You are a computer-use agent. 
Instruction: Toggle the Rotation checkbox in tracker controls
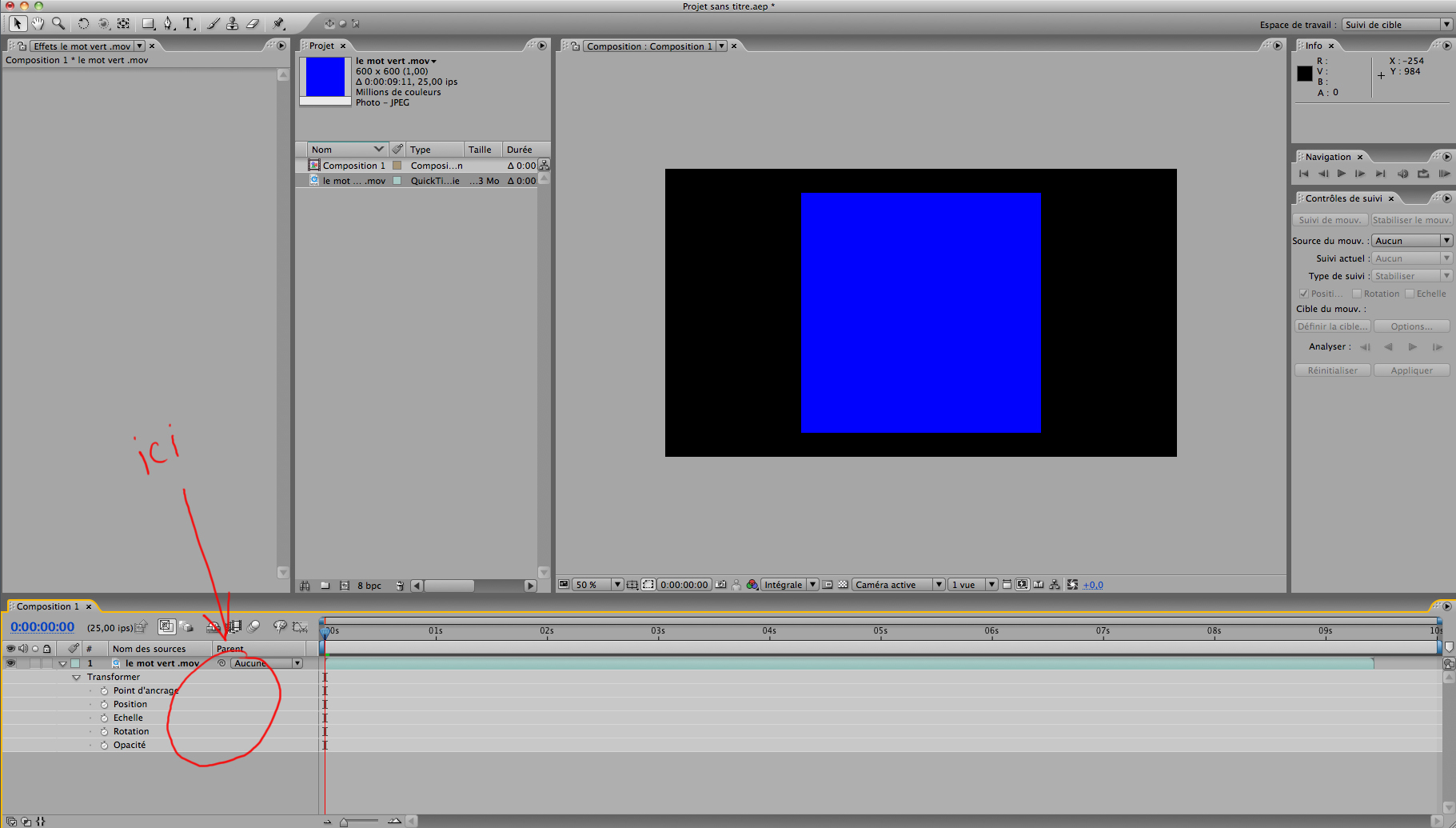pos(1357,294)
